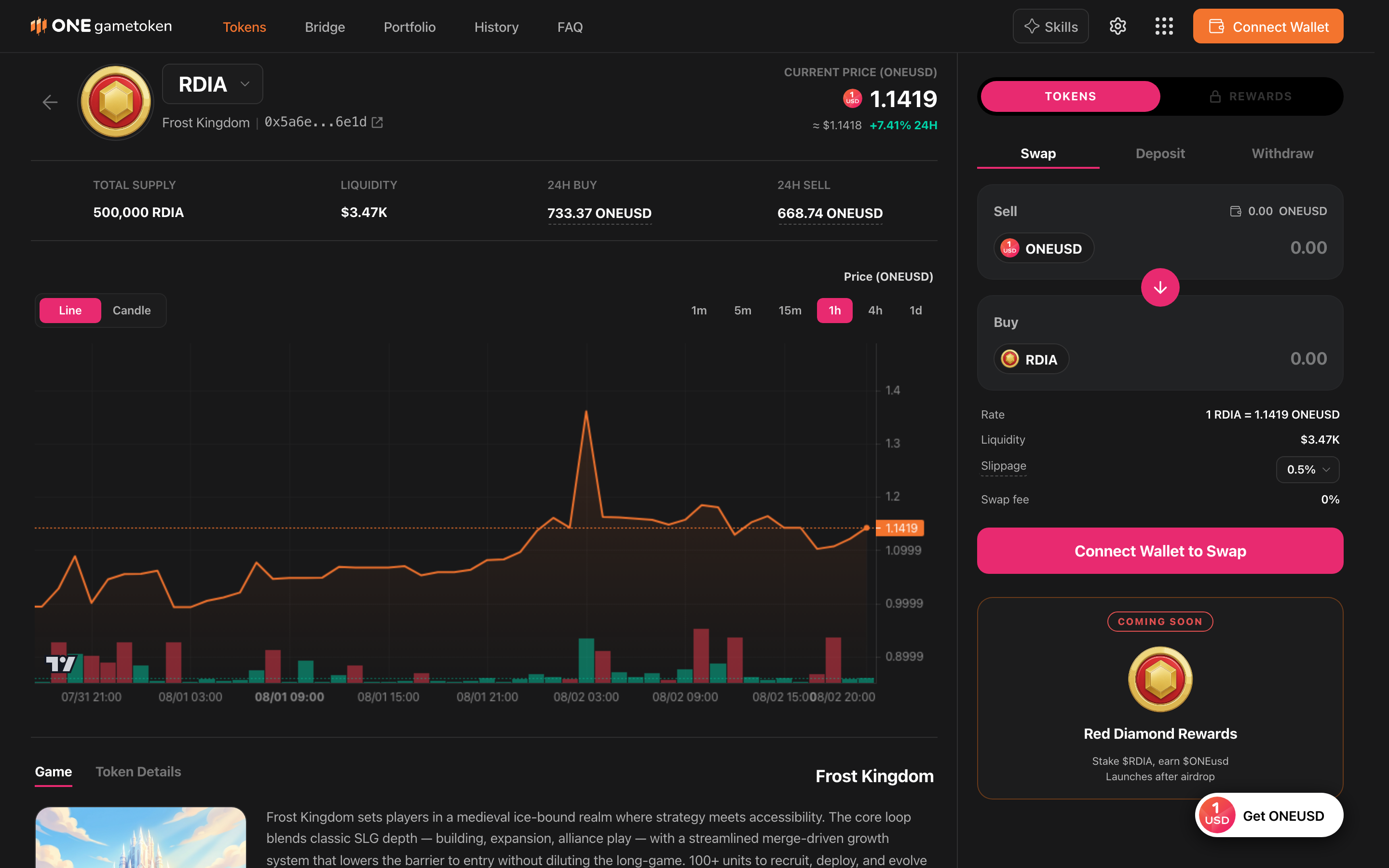Click the Buy amount input field
Viewport: 1389px width, 868px height.
point(1308,359)
